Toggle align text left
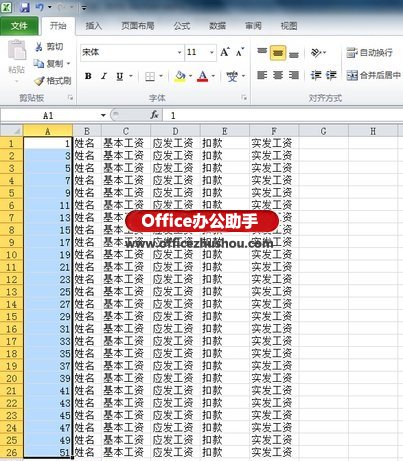This screenshot has width=403, height=461. 262,75
